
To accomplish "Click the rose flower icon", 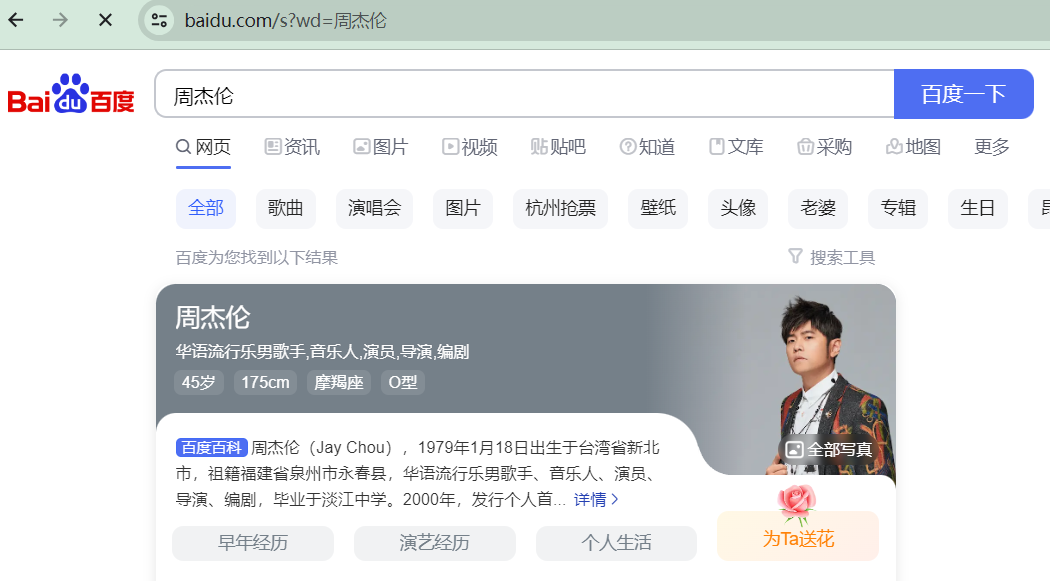I will point(797,504).
